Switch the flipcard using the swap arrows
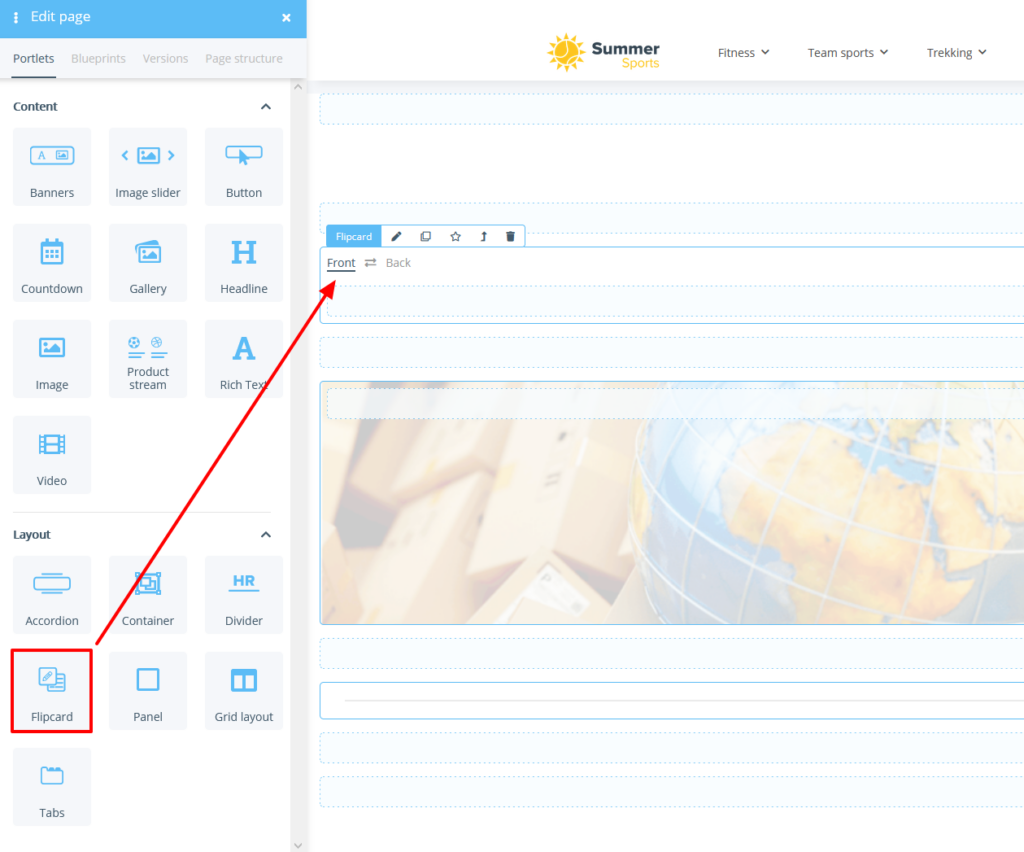The width and height of the screenshot is (1024, 852). click(368, 262)
